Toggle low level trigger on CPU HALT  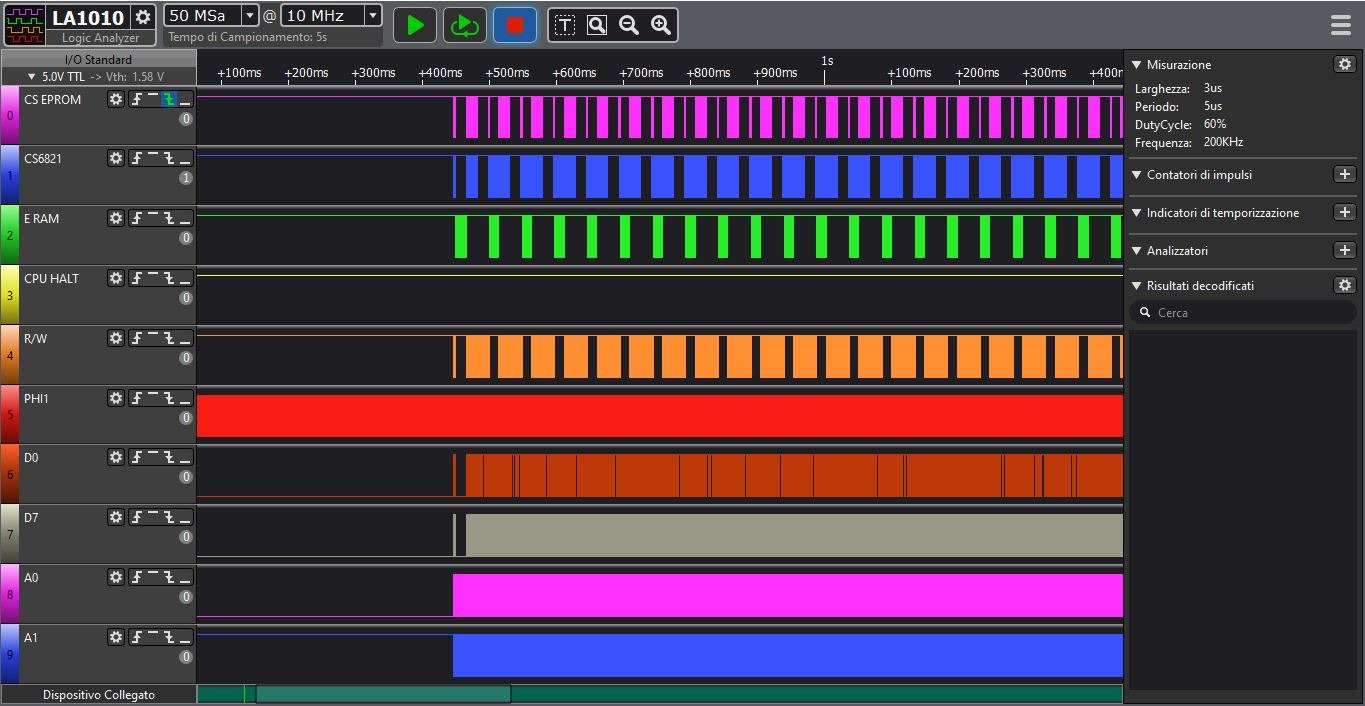coord(185,278)
